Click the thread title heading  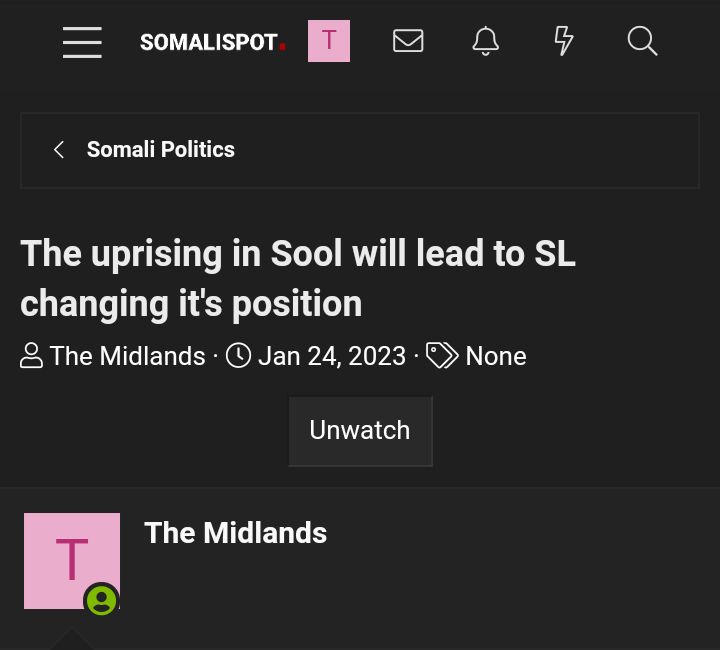click(x=298, y=278)
